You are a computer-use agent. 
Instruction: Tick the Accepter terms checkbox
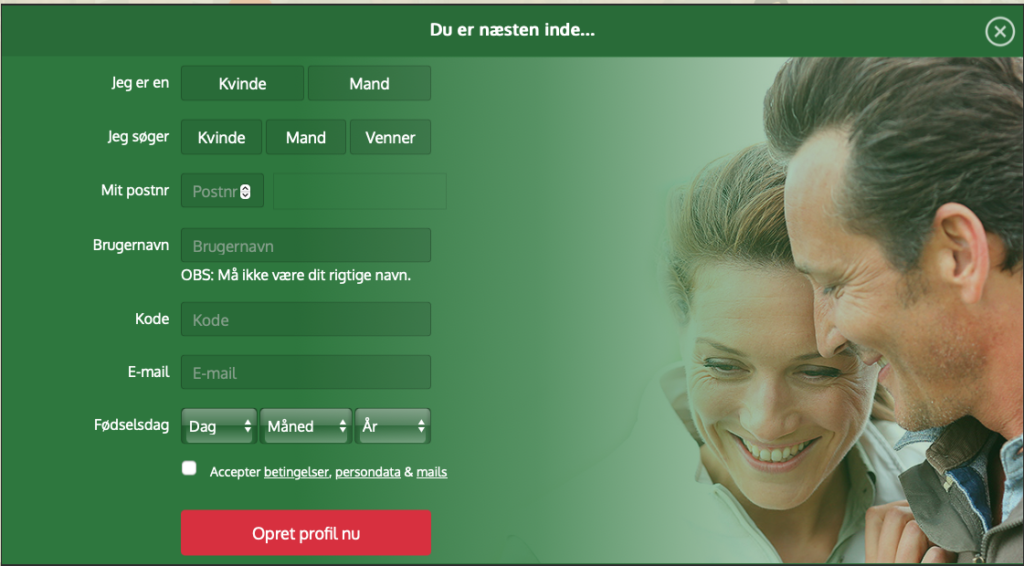pos(189,468)
